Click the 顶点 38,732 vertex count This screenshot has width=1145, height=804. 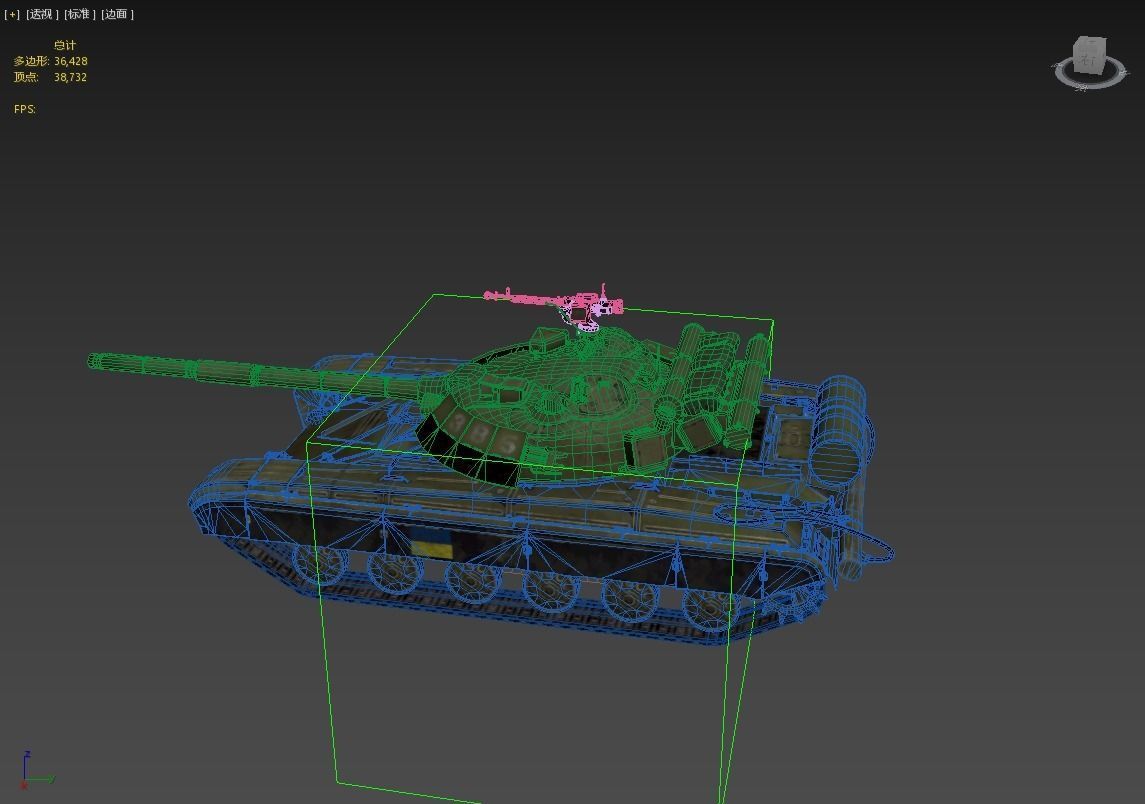[50, 77]
